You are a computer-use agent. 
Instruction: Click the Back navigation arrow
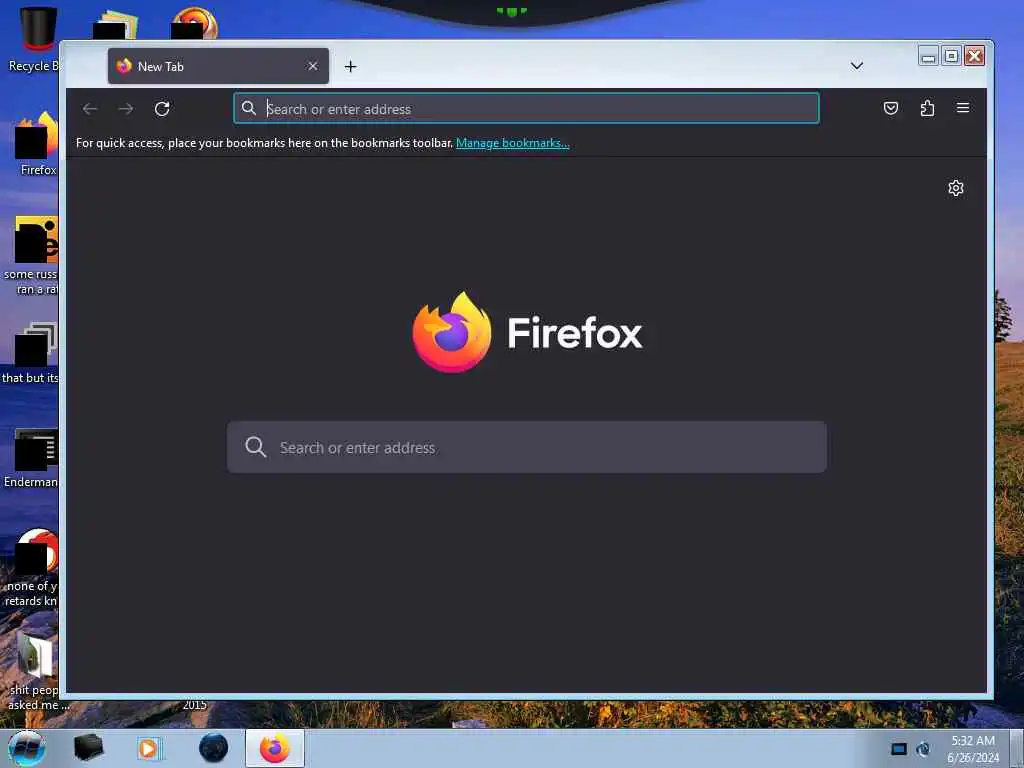pos(90,108)
